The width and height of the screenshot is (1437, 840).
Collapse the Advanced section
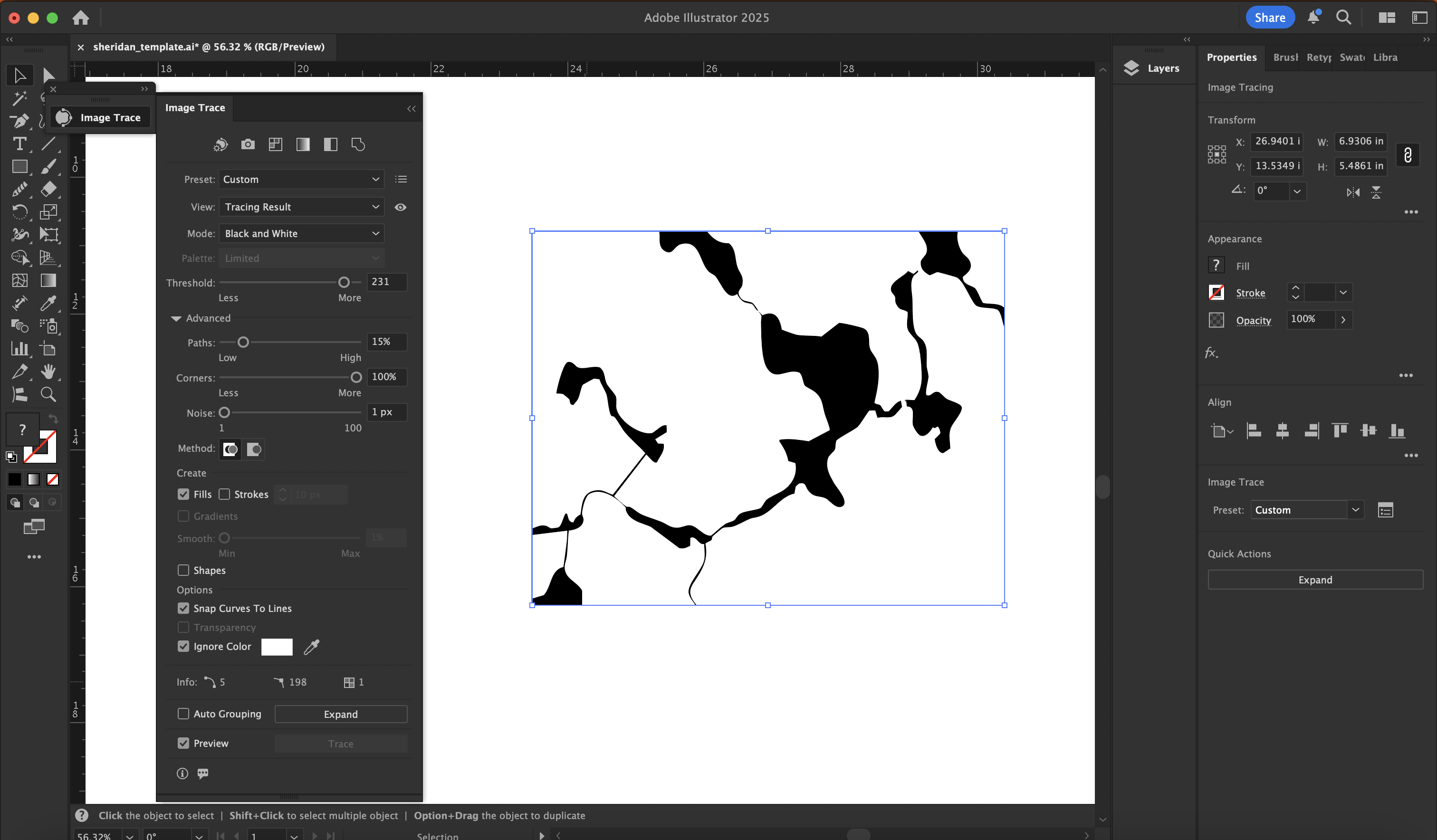(176, 318)
